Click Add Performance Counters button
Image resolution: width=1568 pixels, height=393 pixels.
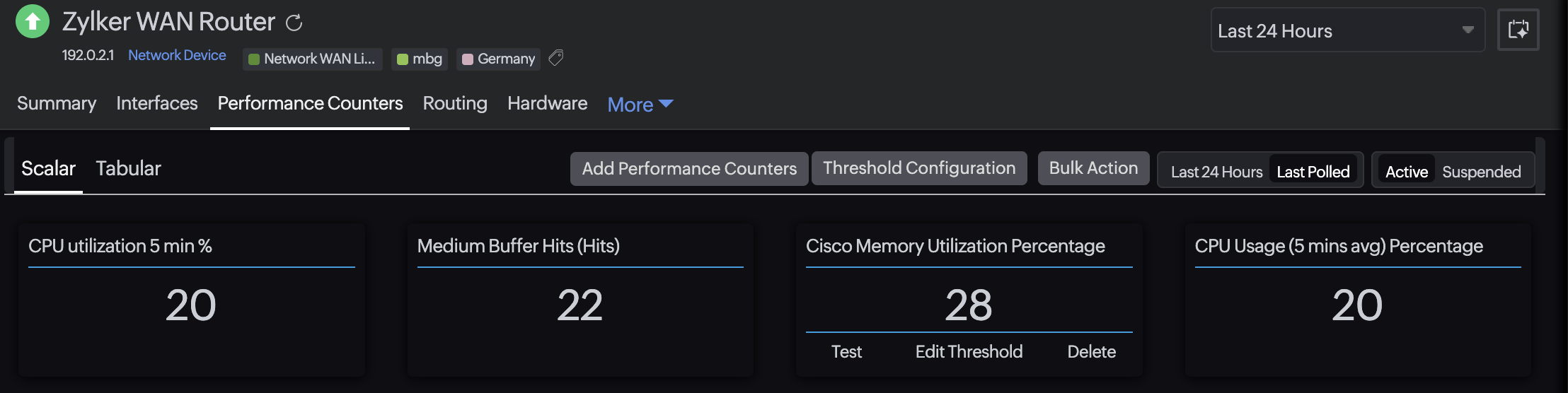click(689, 168)
